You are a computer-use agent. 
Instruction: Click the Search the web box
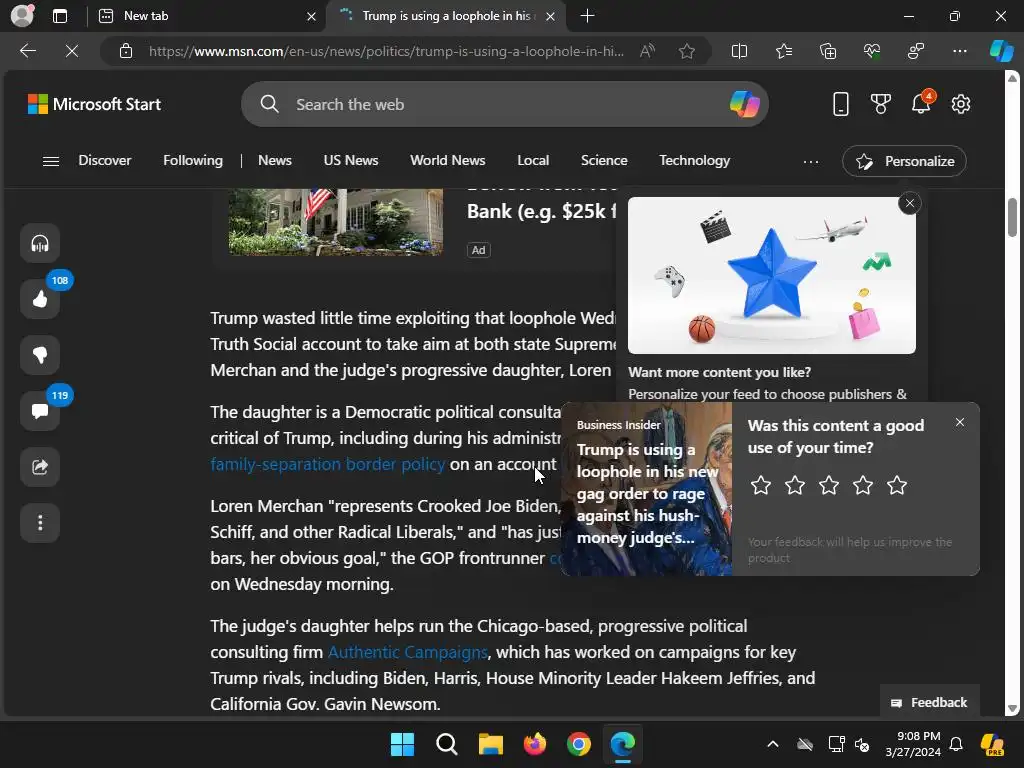point(505,104)
